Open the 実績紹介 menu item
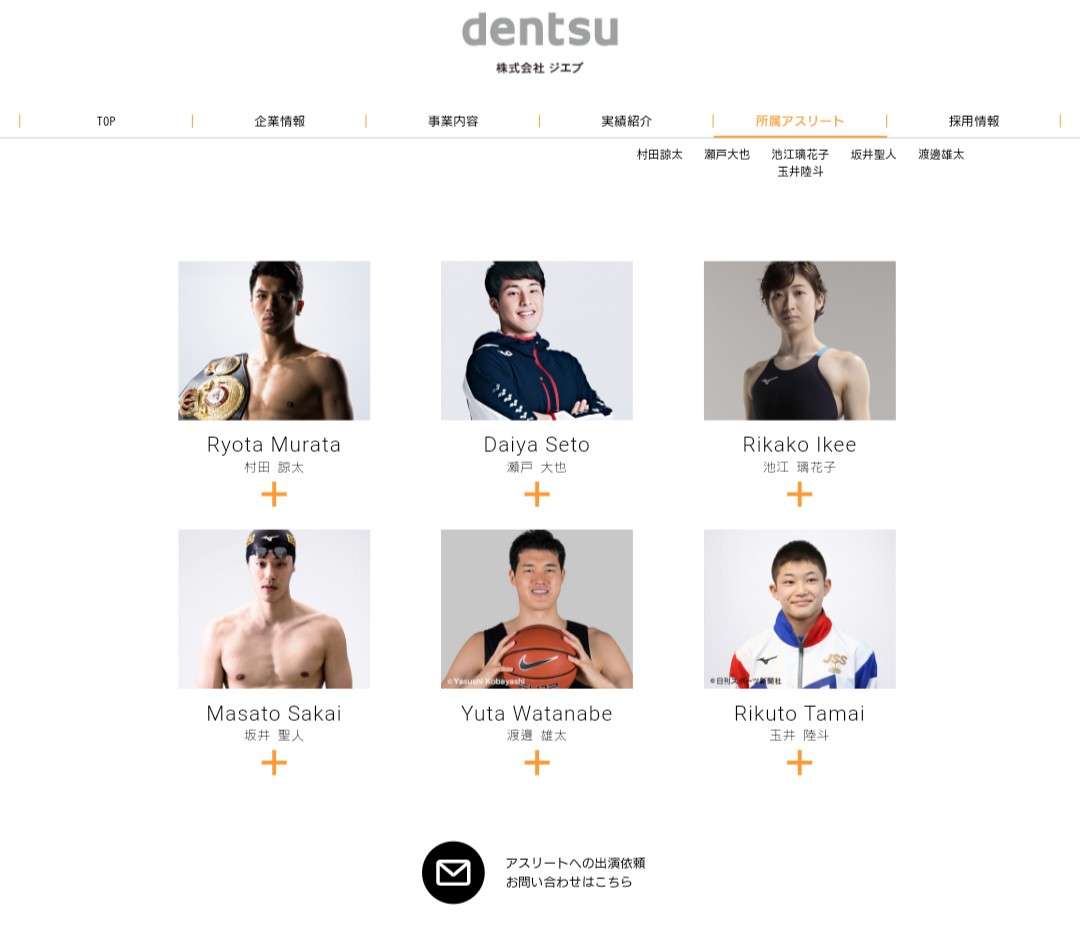 (626, 121)
